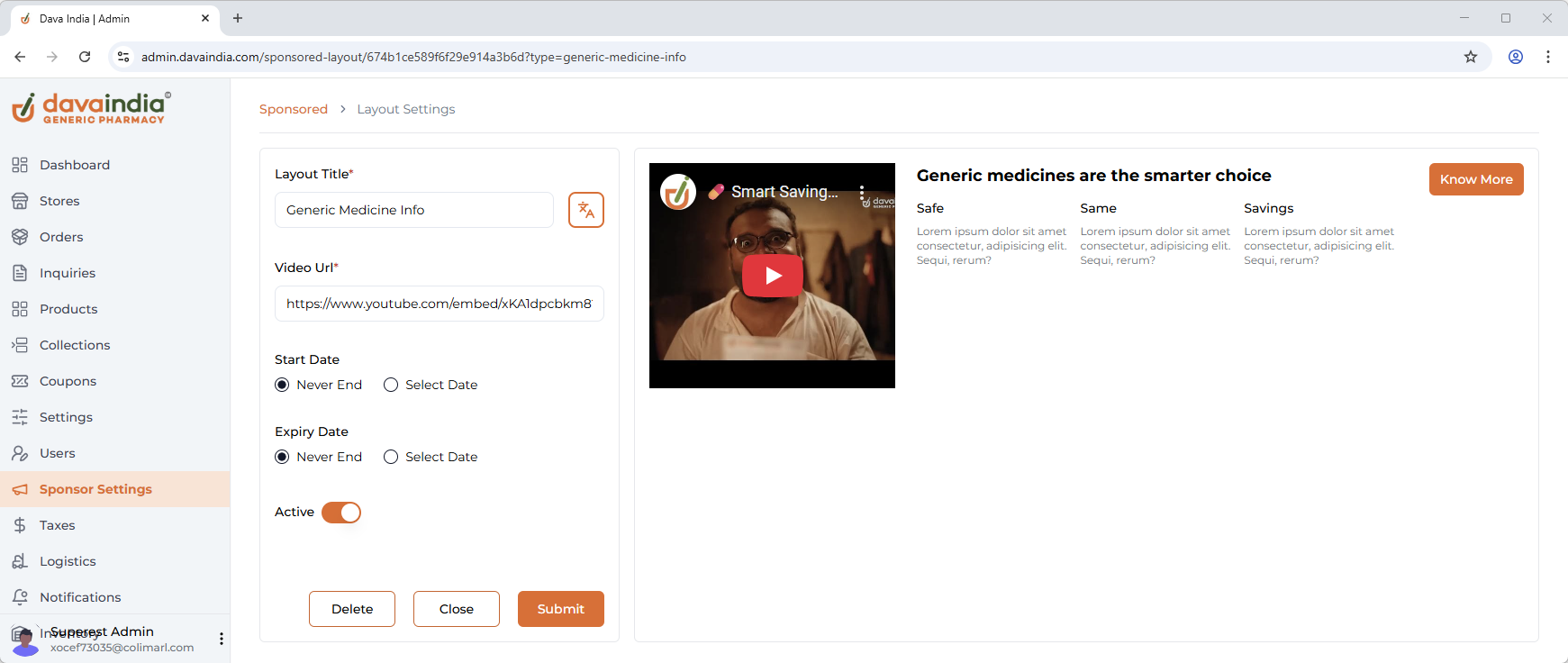Go to Coupons in the sidebar

pos(68,381)
